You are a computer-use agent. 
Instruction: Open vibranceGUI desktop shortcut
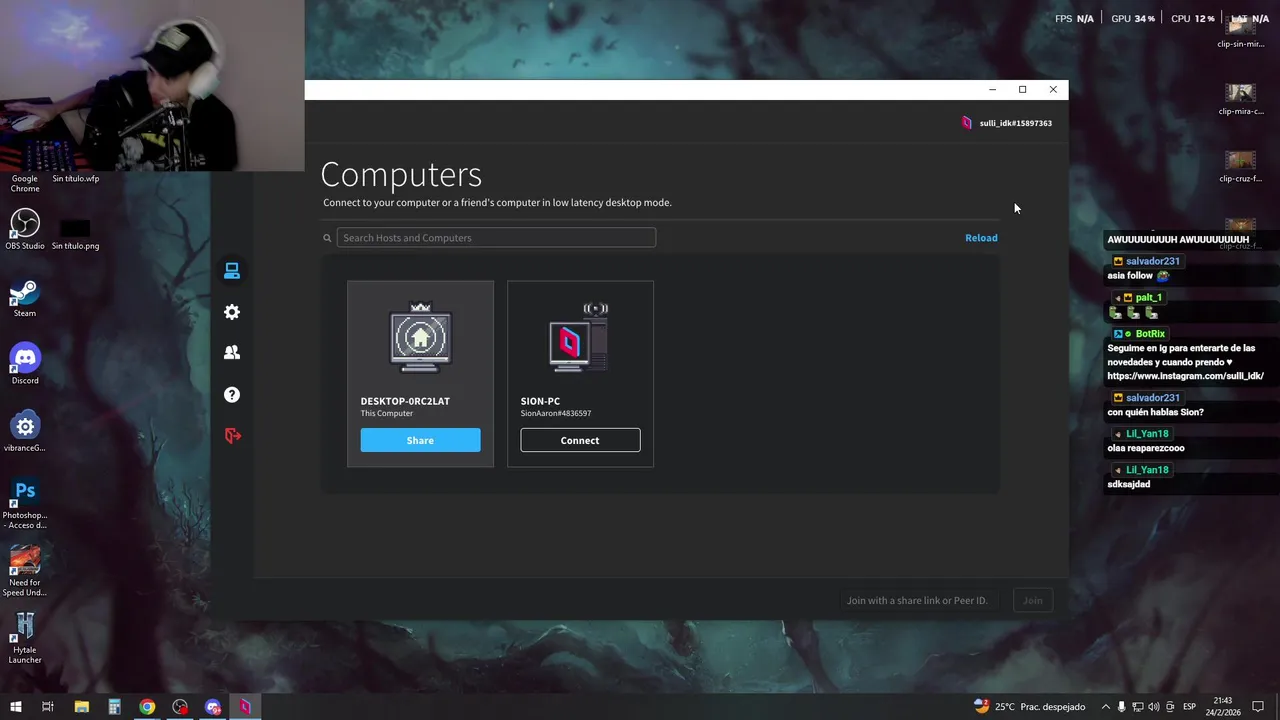pyautogui.click(x=25, y=432)
